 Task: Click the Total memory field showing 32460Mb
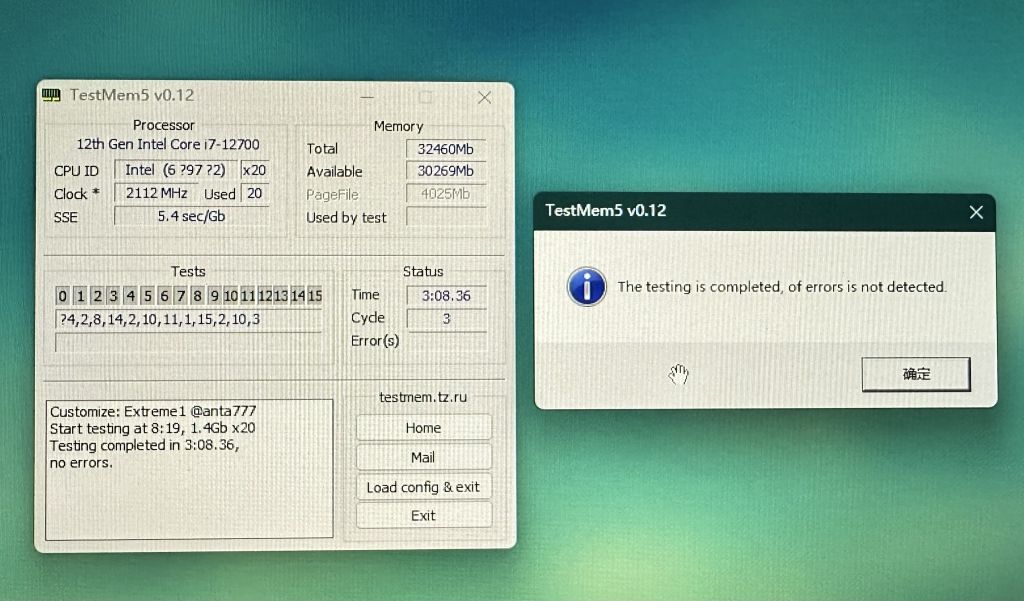(446, 149)
